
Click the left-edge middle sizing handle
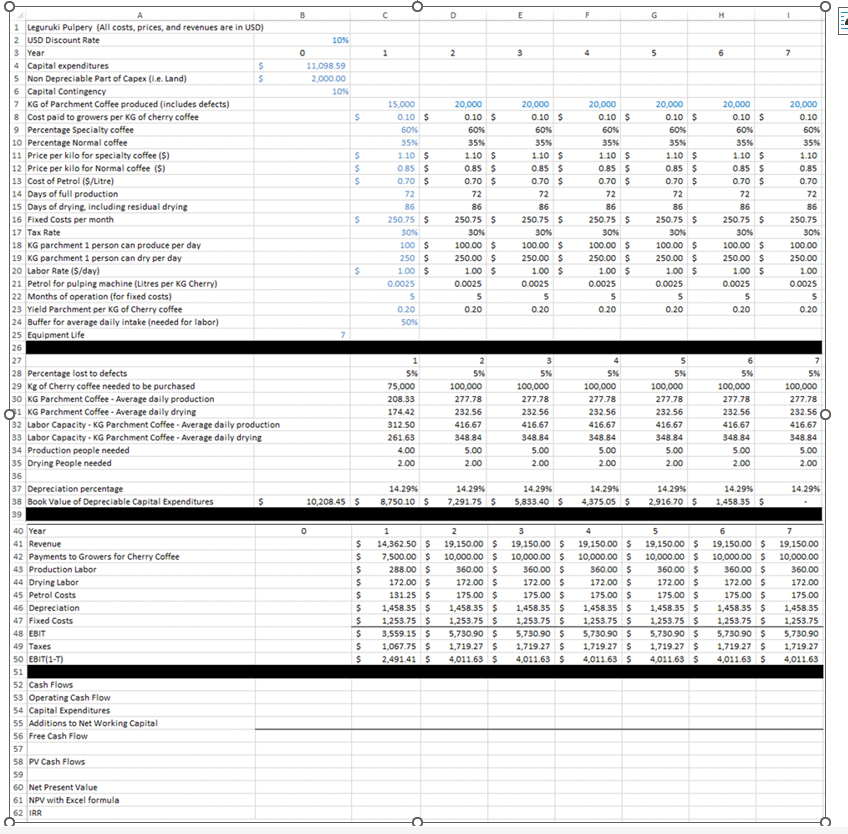coord(9,414)
